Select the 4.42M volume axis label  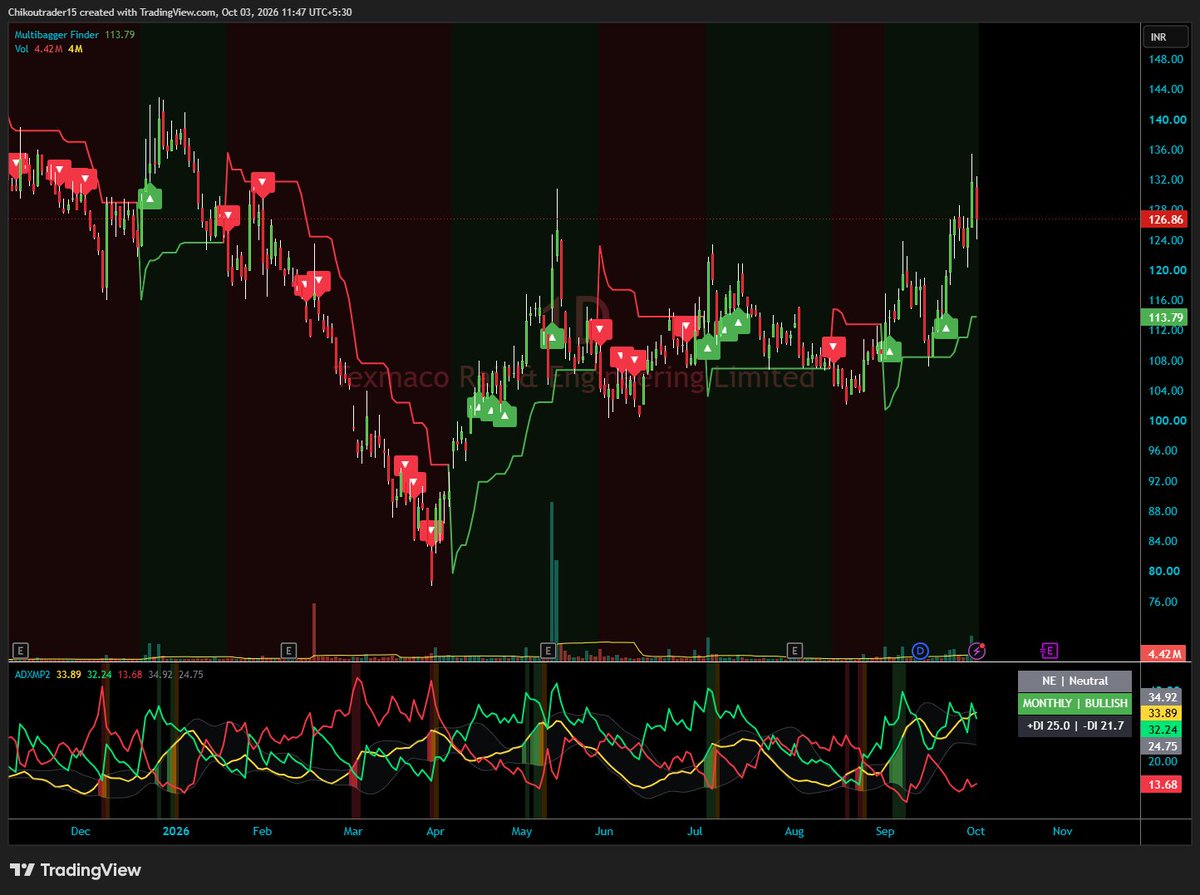coord(1163,654)
